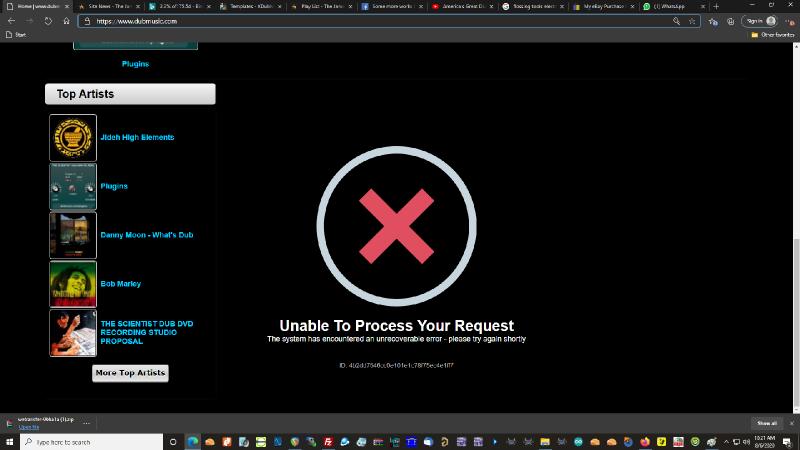Open Microsoft Edge from the taskbar

tap(191, 441)
